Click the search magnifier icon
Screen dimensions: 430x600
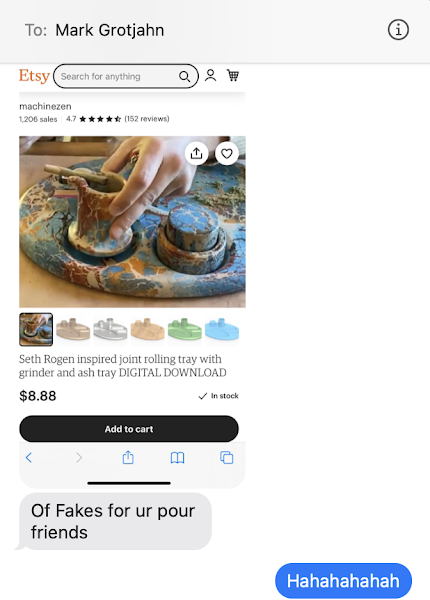click(x=184, y=77)
